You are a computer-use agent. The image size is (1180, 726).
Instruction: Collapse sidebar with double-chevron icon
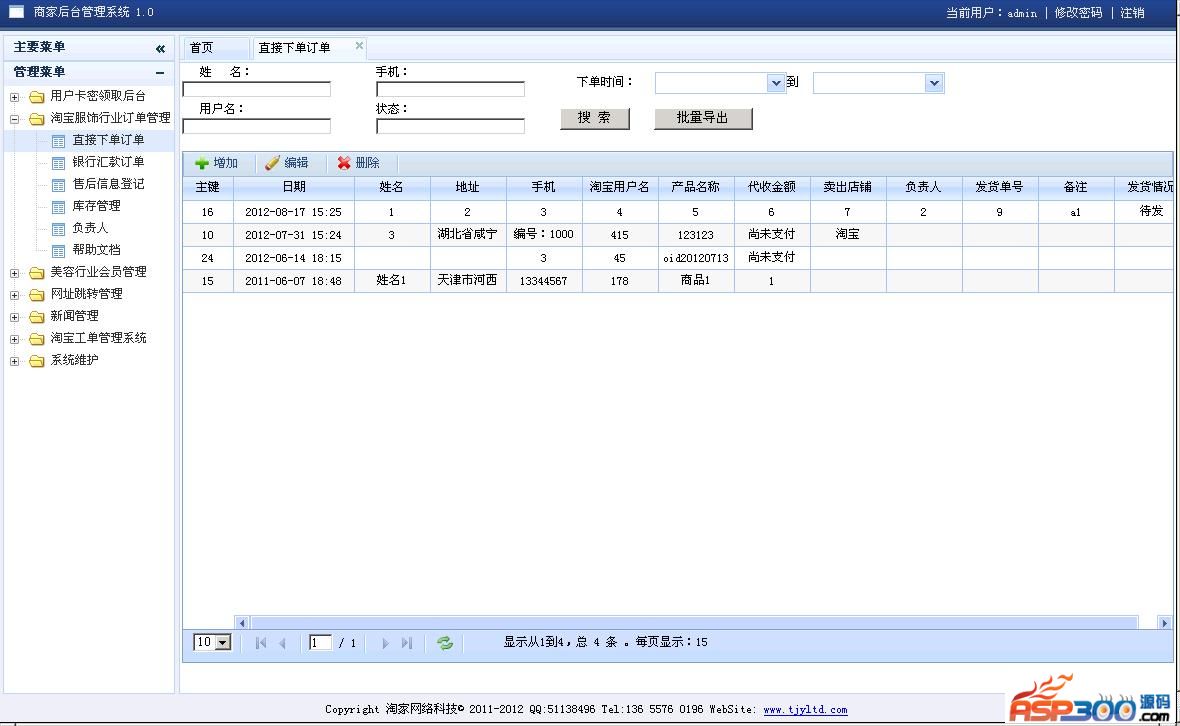[x=160, y=49]
